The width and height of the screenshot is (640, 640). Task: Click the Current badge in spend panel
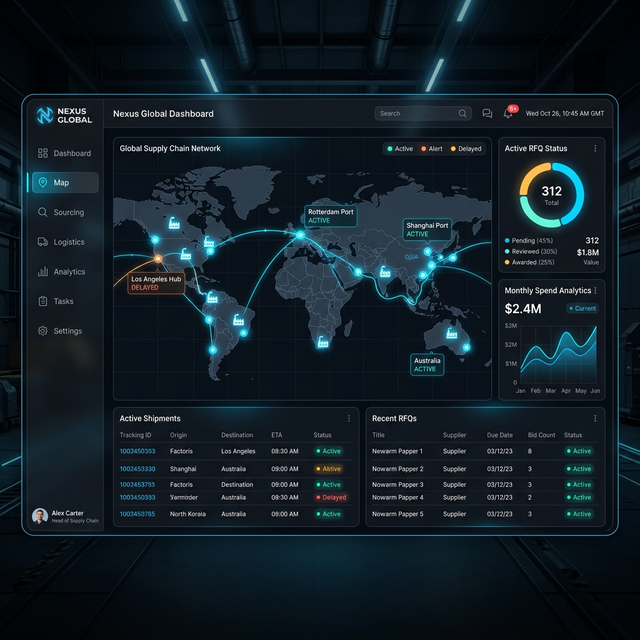(582, 309)
